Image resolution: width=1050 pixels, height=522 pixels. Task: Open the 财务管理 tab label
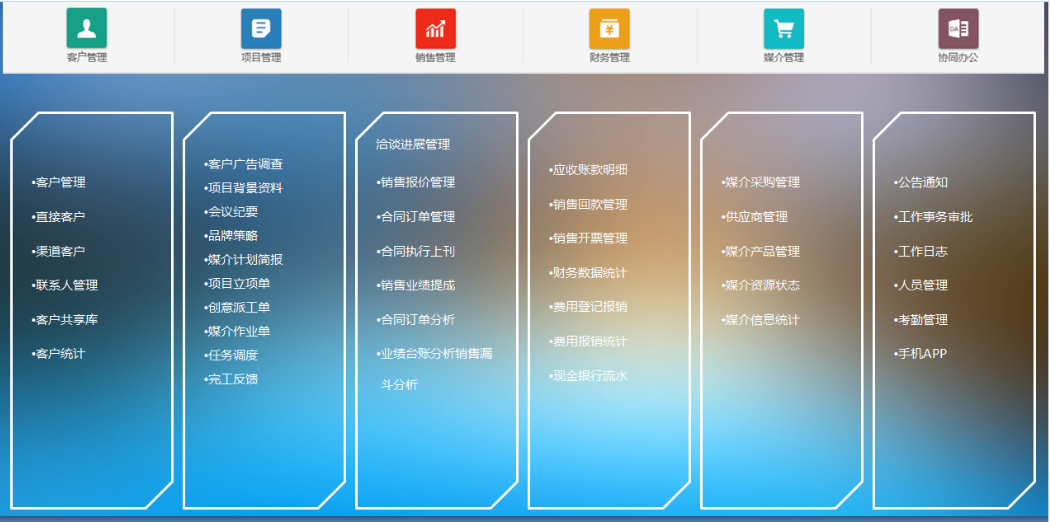[609, 58]
